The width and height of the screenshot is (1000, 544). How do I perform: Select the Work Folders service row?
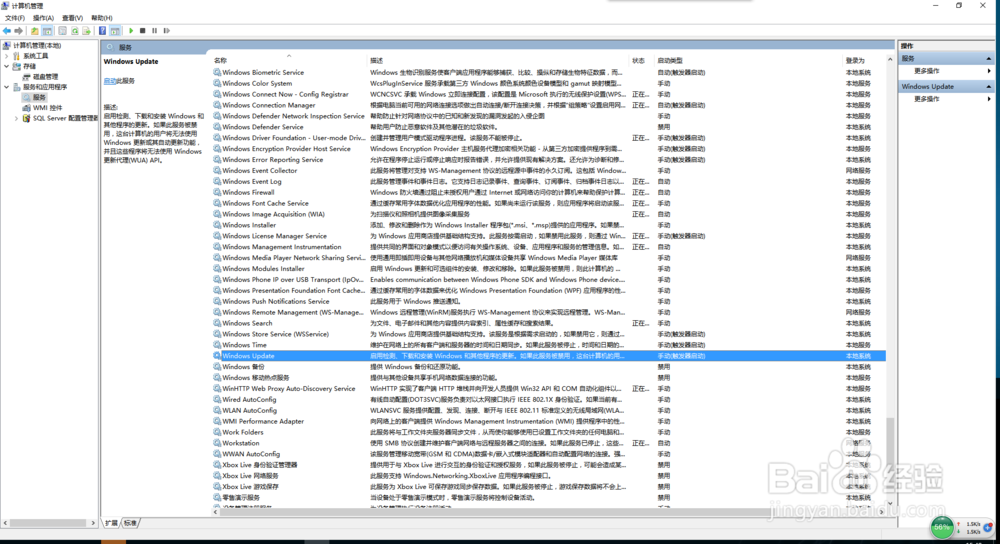[549, 432]
